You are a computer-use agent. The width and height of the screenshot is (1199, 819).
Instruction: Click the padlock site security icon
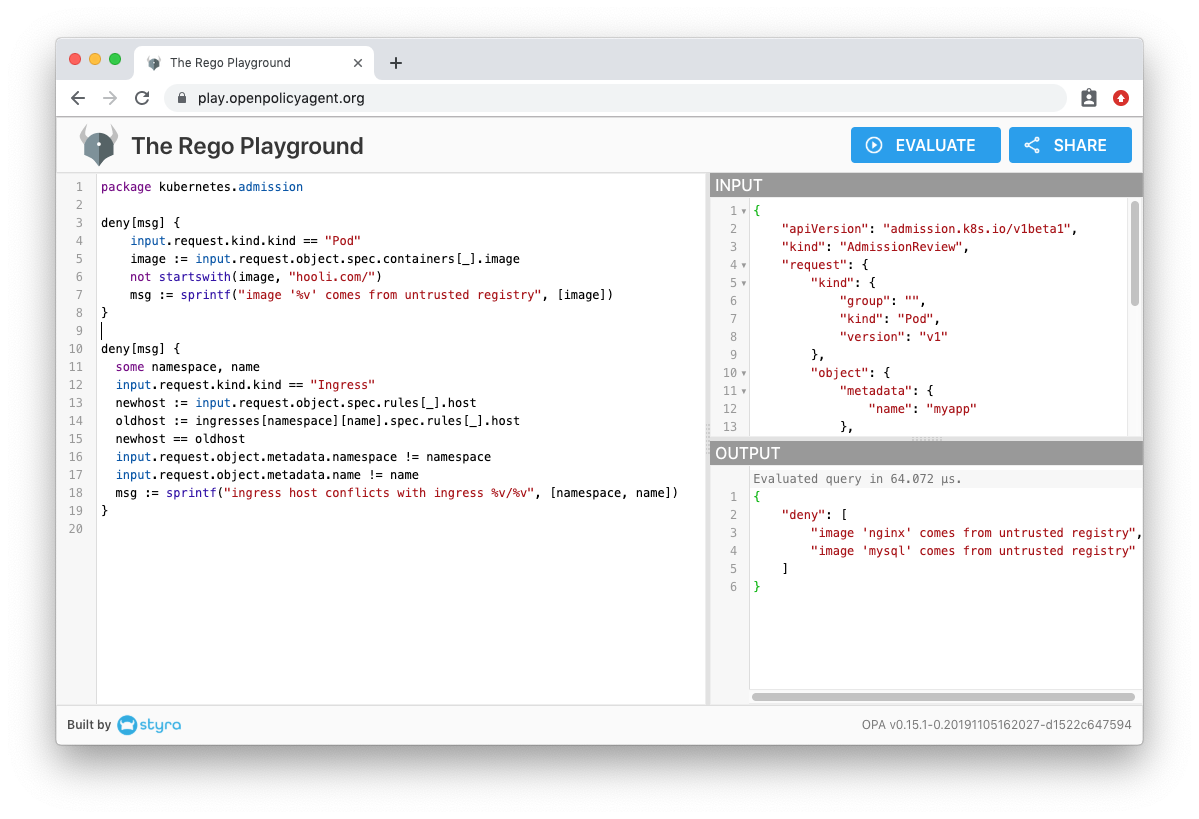182,98
